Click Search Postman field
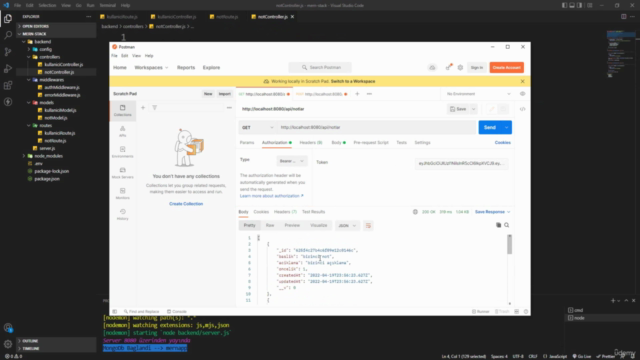 click(320, 67)
